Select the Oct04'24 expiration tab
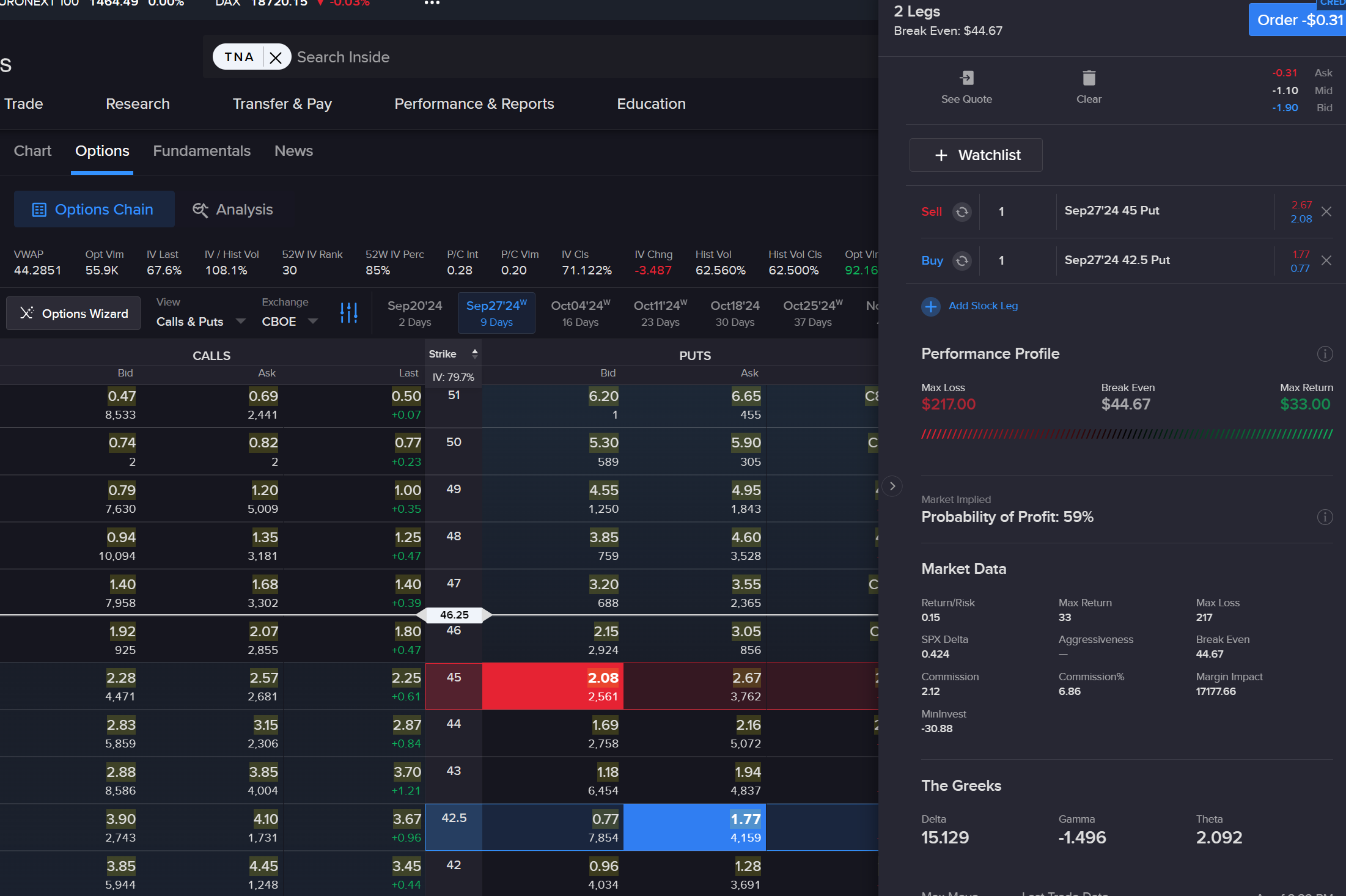 [580, 313]
